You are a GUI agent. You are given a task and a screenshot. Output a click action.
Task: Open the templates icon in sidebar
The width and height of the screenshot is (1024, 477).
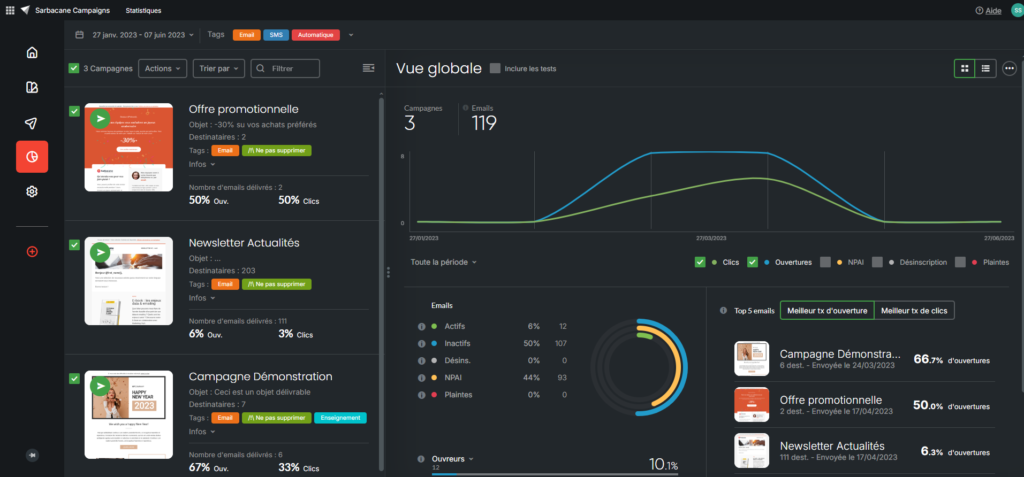31,88
